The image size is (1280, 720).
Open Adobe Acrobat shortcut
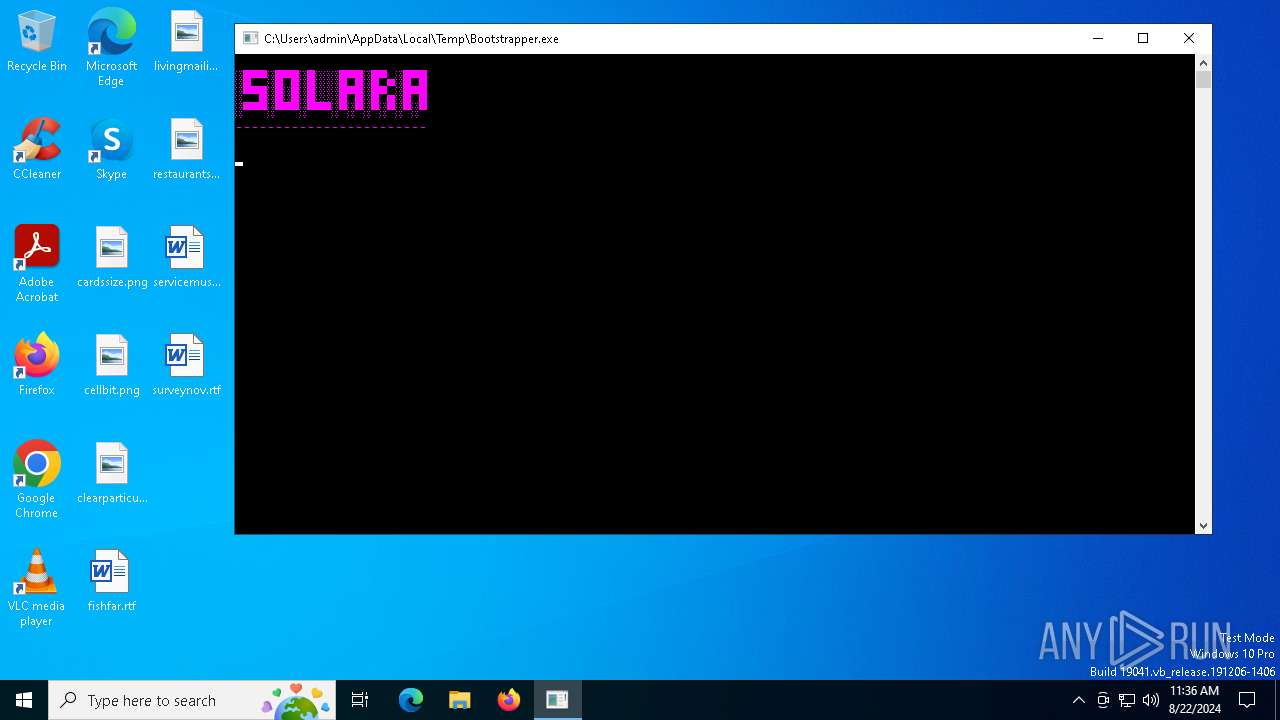[x=37, y=263]
